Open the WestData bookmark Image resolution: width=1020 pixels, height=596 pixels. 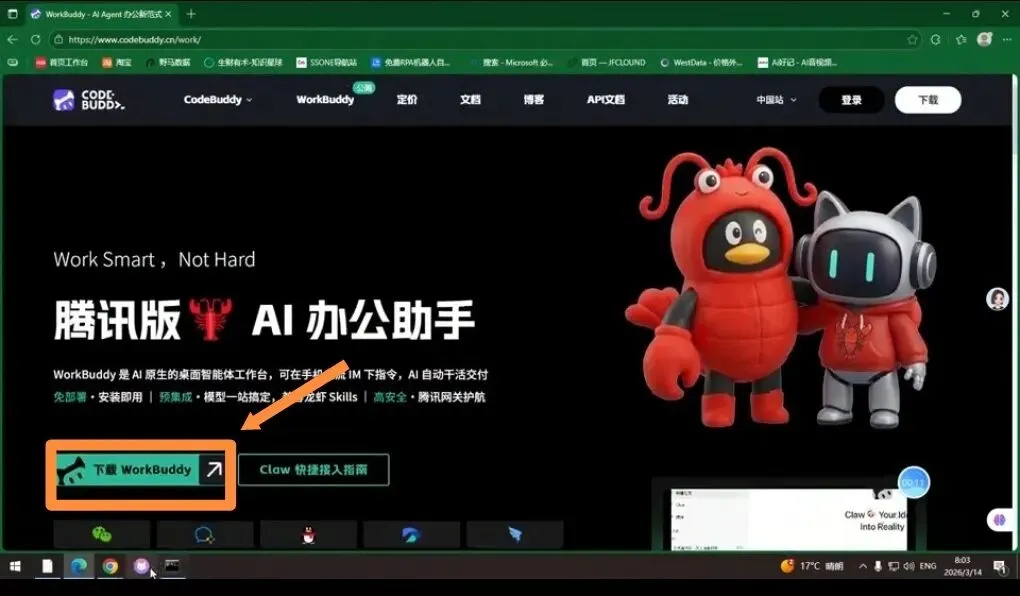(701, 62)
